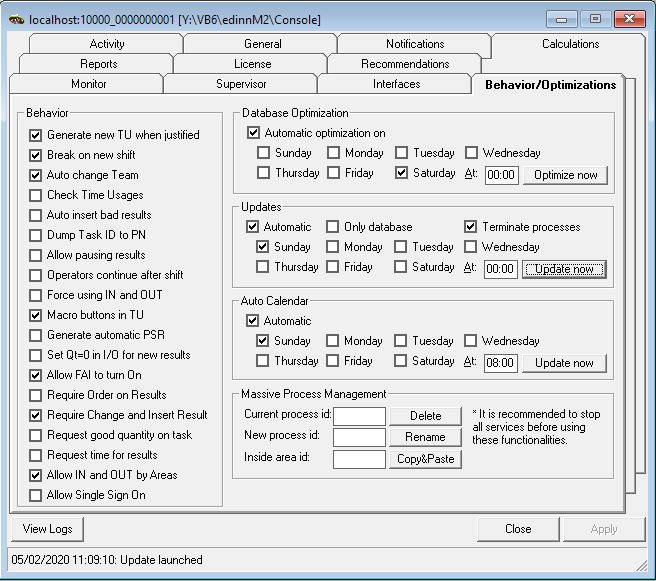Screen dimensions: 656x581
Task: Click Update now in Updates section
Action: coord(564,269)
